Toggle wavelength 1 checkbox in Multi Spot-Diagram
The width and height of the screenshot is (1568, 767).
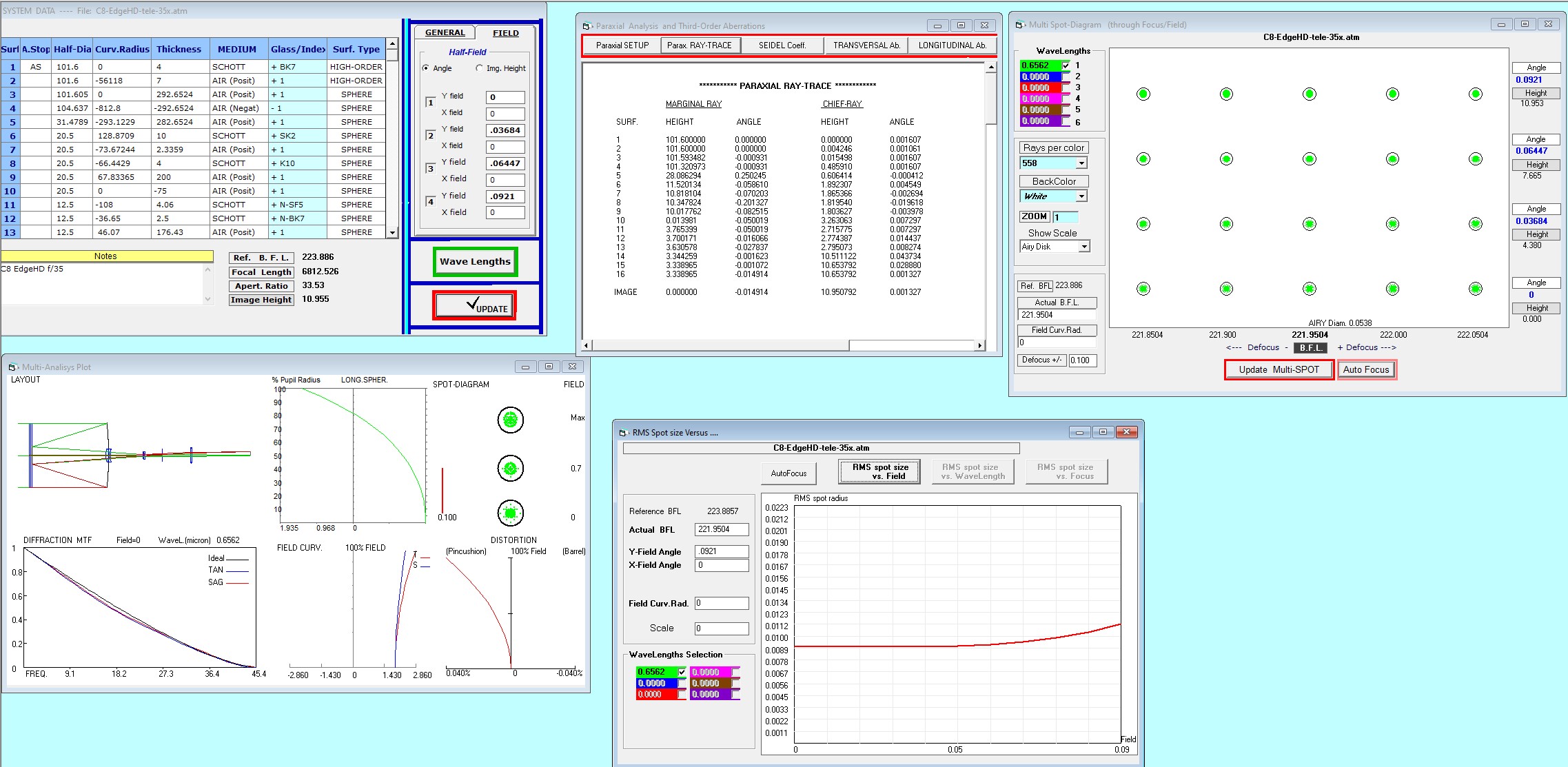coord(1066,65)
